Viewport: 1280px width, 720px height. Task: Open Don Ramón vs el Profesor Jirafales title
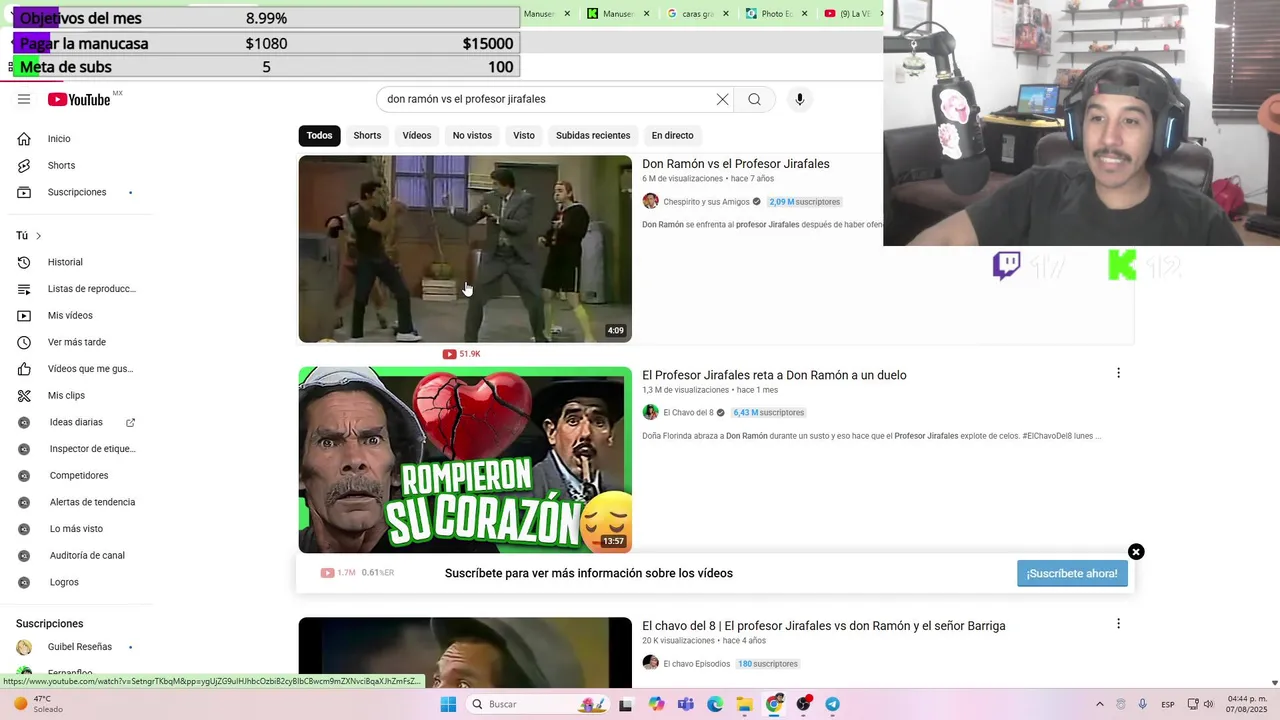pyautogui.click(x=736, y=164)
